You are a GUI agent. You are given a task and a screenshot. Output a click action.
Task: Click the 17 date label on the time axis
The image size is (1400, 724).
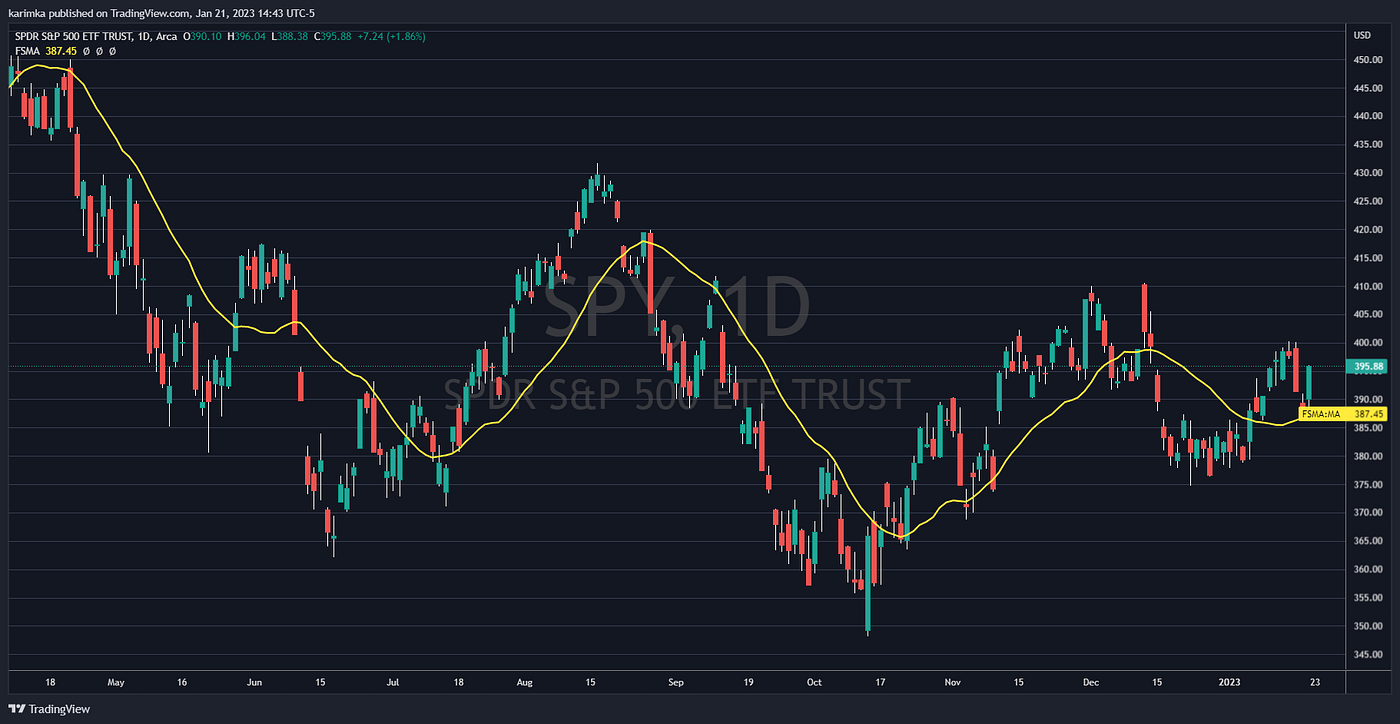(x=880, y=683)
